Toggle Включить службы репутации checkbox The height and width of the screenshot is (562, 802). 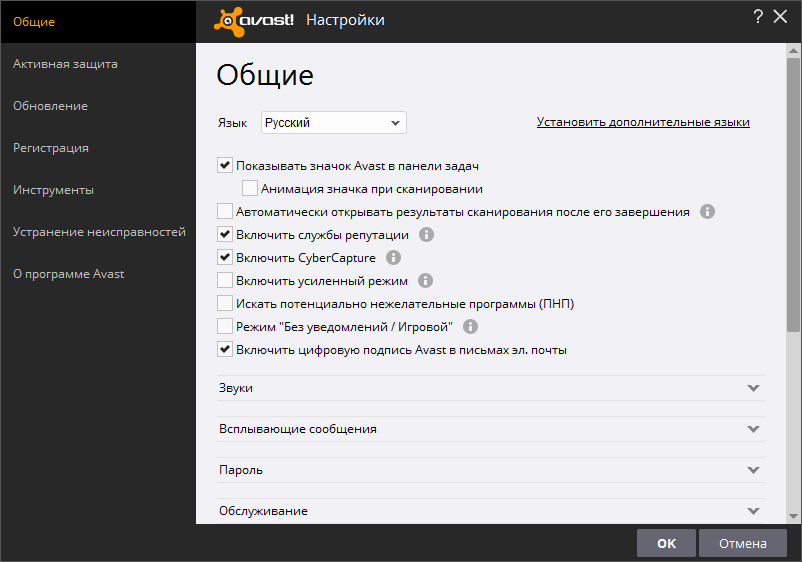[x=225, y=234]
